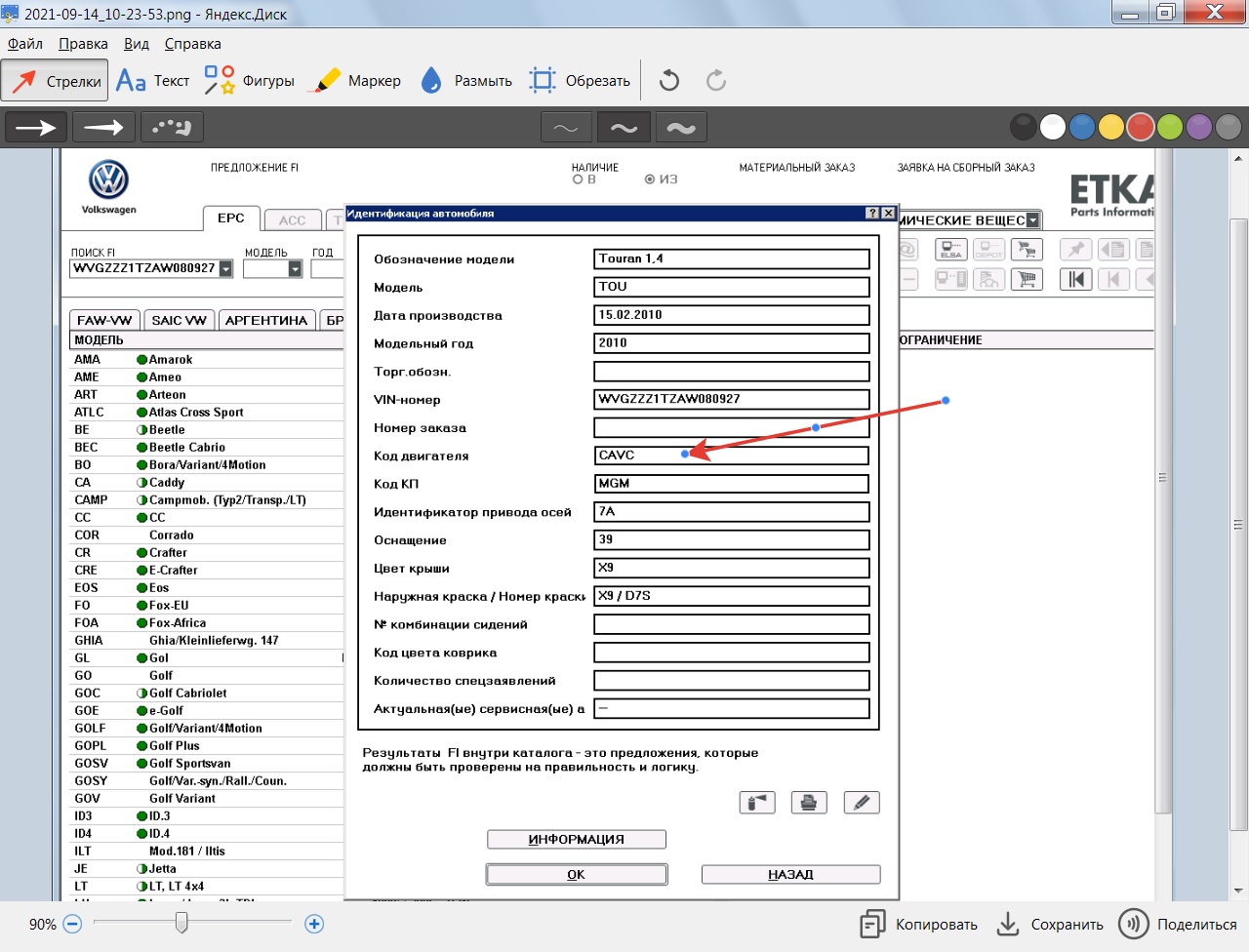This screenshot has height=952, width=1249.
Task: Choose the Обрезать crop tool
Action: (x=580, y=81)
